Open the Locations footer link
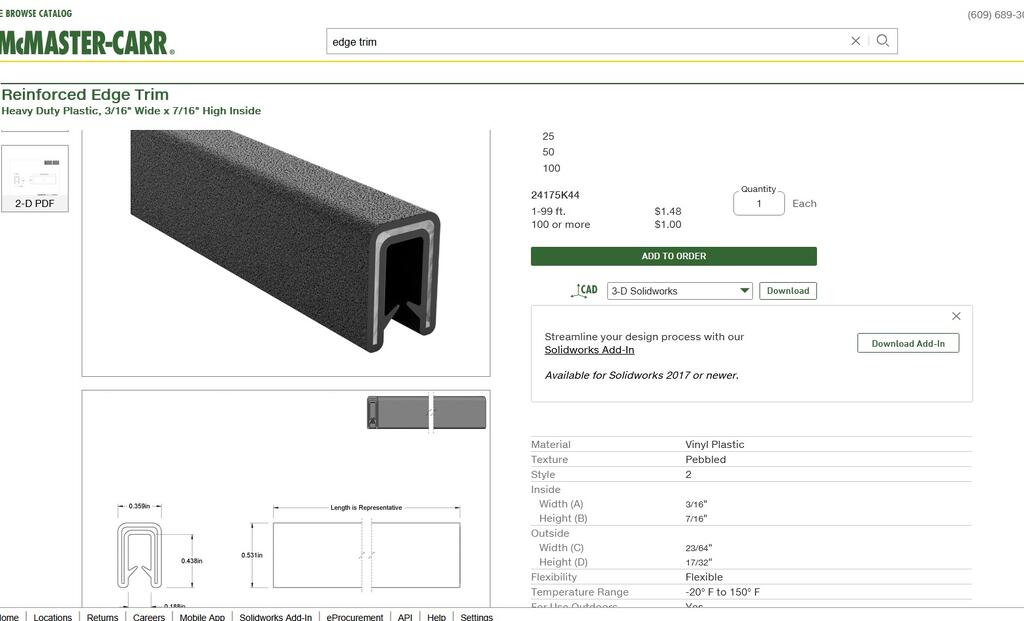This screenshot has height=621, width=1024. coord(53,616)
